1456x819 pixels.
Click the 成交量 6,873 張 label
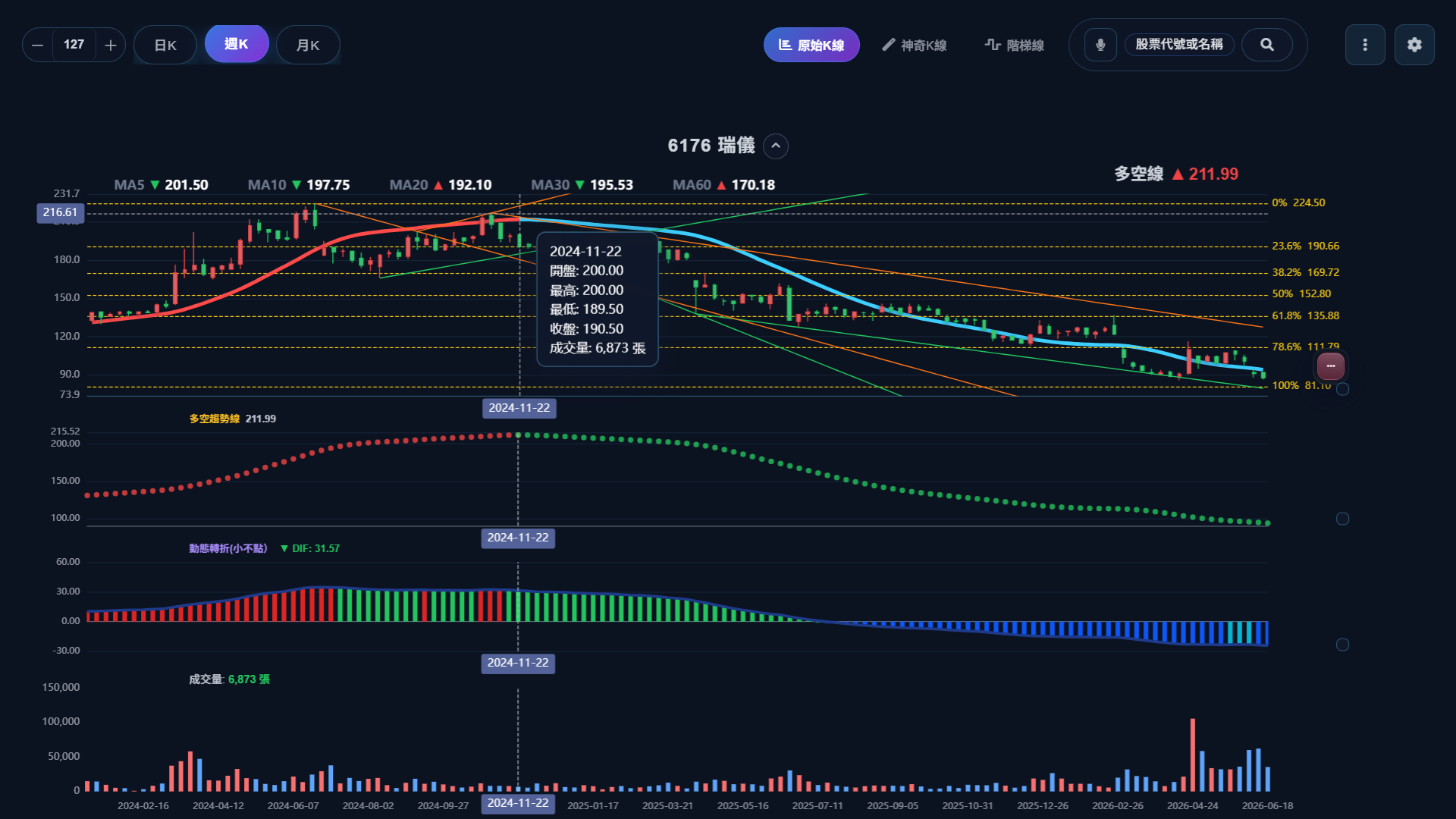click(230, 679)
